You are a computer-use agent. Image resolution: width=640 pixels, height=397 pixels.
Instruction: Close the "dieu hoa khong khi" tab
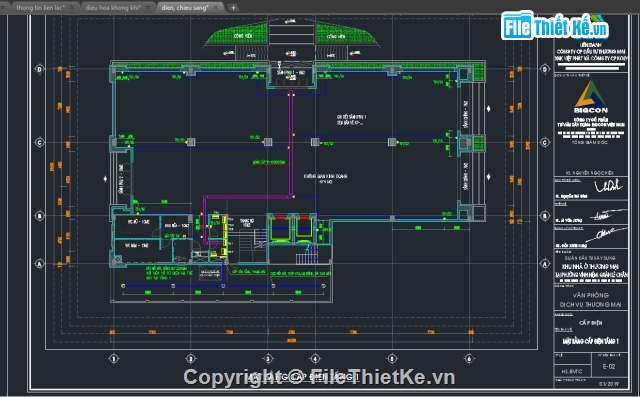click(148, 8)
